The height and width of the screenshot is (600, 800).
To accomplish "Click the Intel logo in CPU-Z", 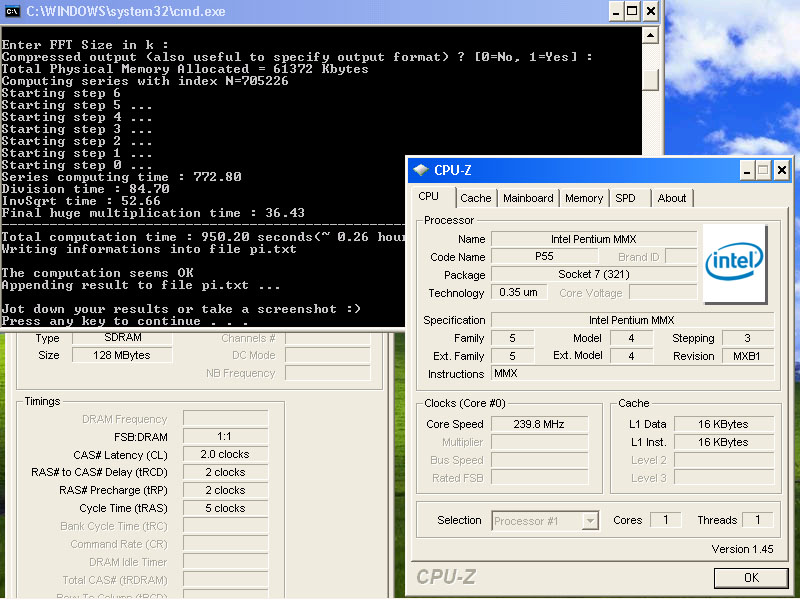I will click(x=735, y=263).
